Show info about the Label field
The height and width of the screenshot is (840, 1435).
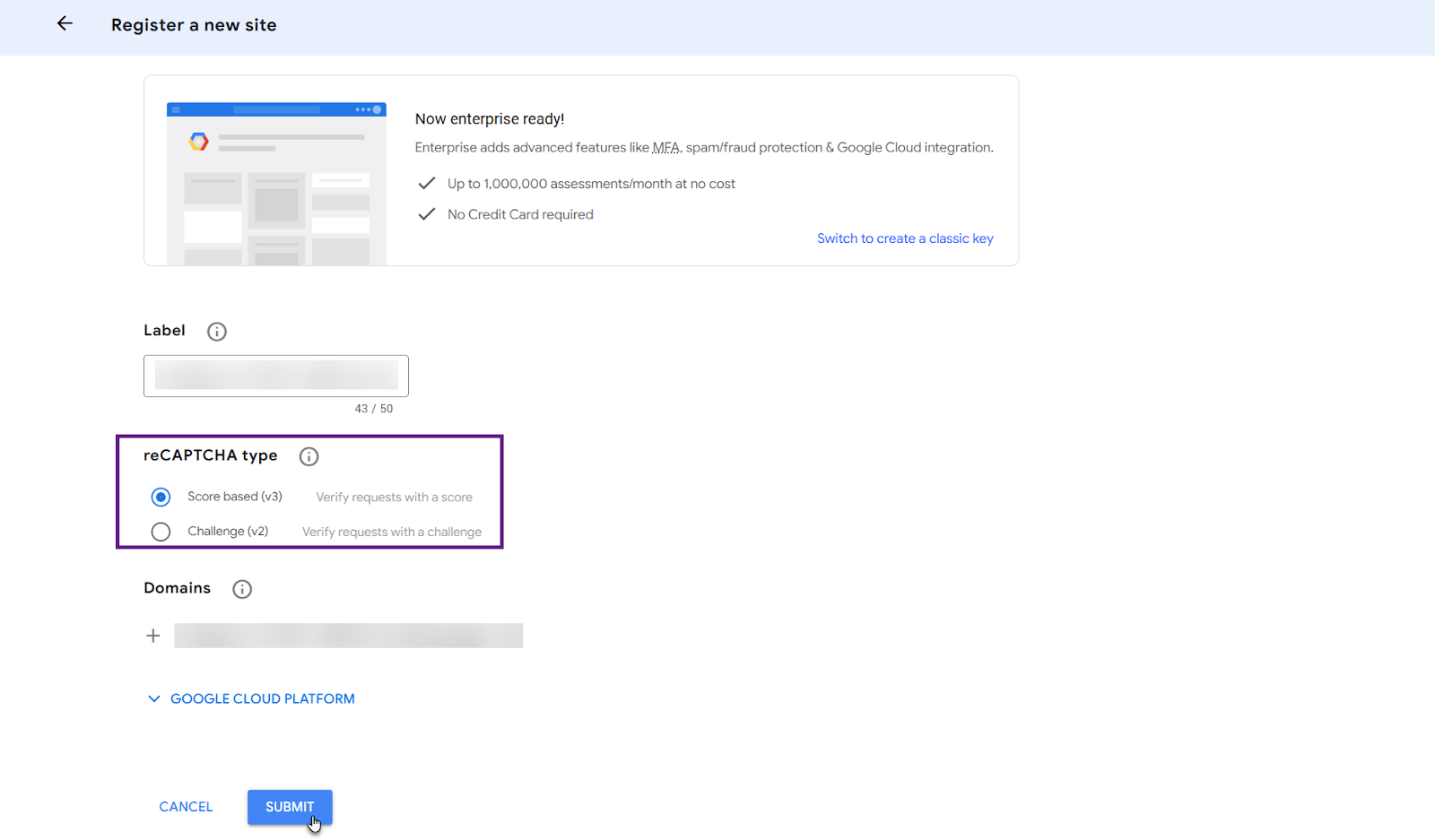pos(217,332)
